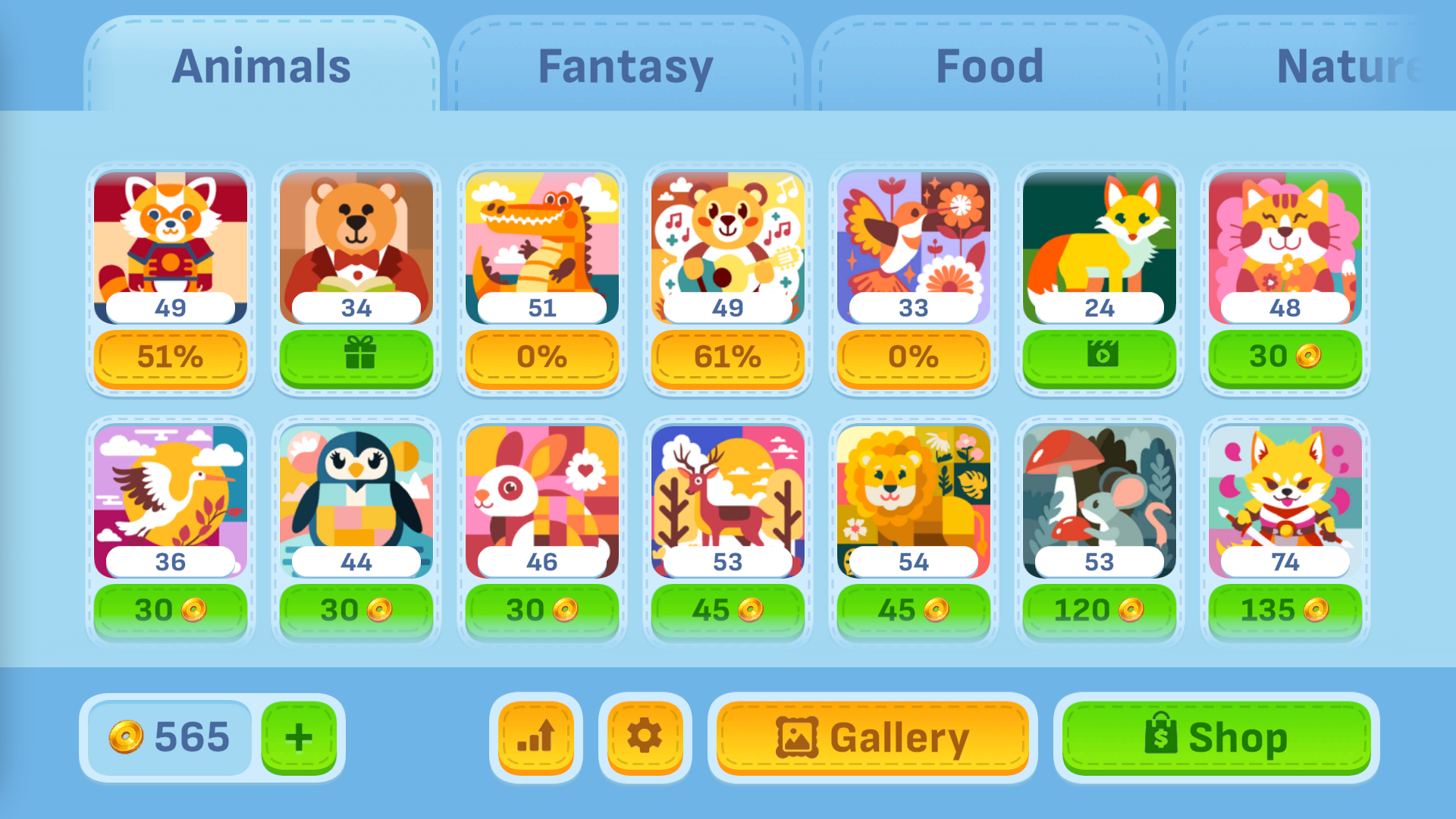
Task: Buy the mouse and mushroom picture for 120
Action: (x=1100, y=610)
